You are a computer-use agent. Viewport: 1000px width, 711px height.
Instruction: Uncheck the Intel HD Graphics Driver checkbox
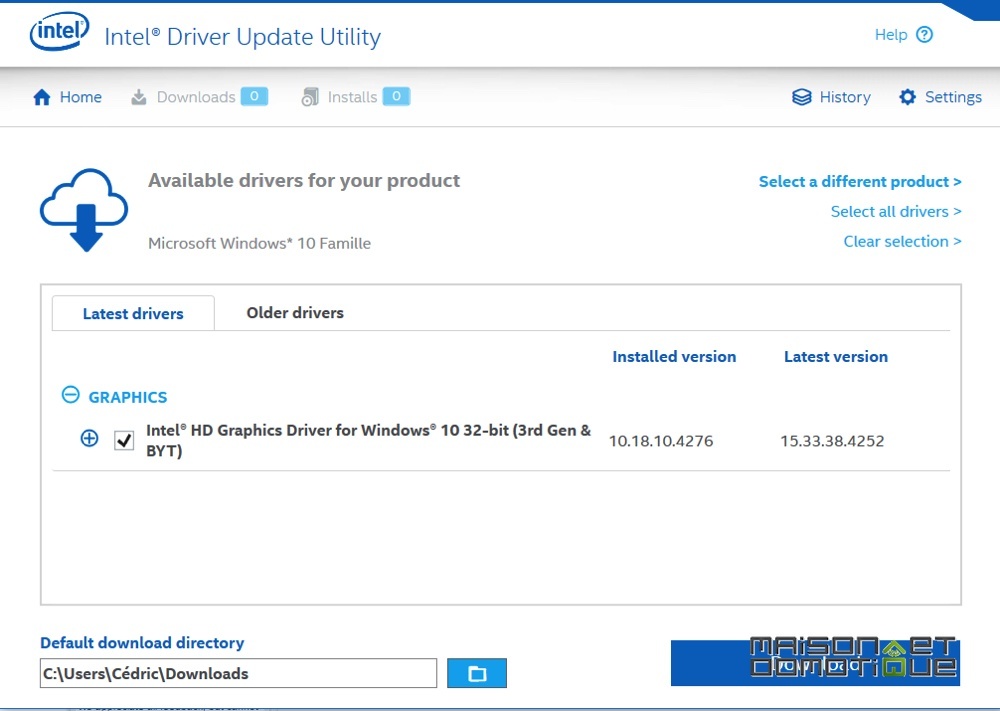click(124, 440)
